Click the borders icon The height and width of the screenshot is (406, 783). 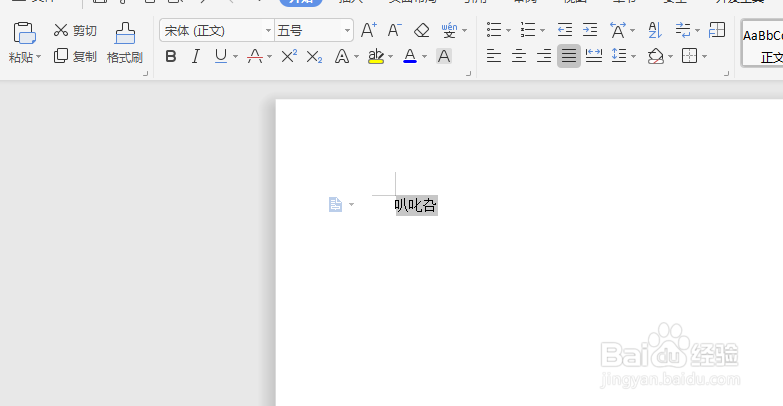(x=690, y=56)
